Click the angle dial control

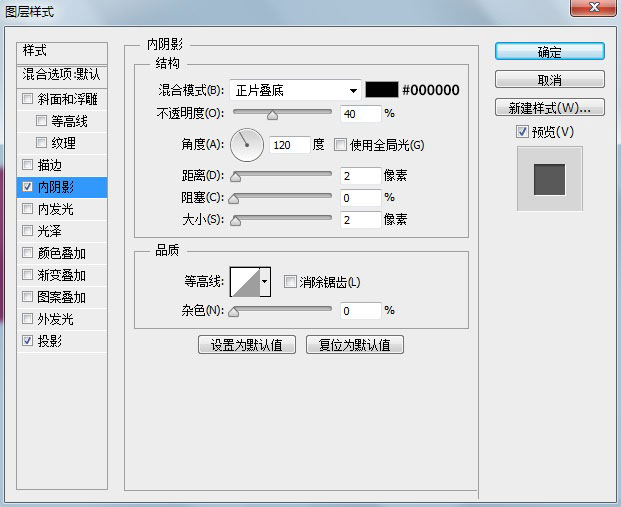[x=246, y=145]
